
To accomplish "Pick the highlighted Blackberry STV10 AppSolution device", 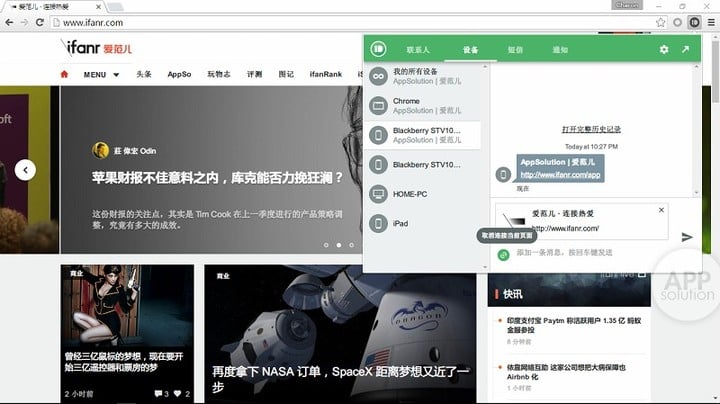I will pyautogui.click(x=422, y=135).
